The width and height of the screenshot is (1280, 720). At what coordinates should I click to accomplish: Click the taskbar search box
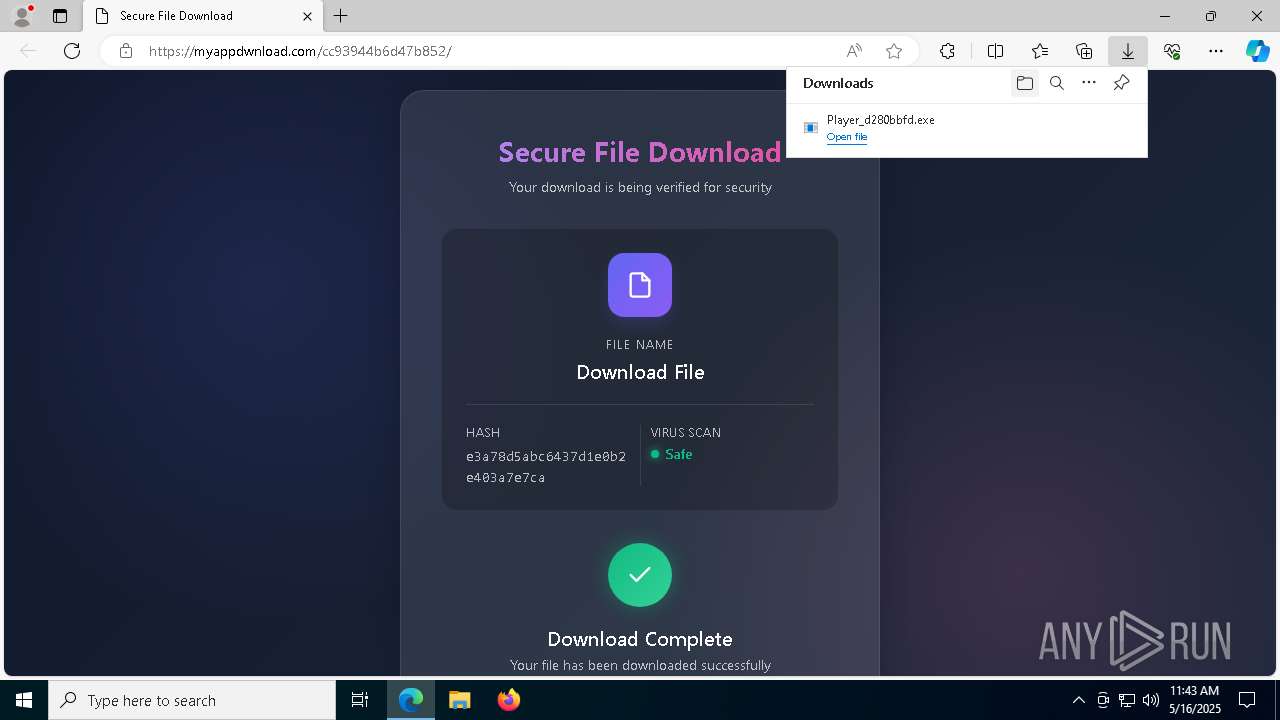click(192, 700)
